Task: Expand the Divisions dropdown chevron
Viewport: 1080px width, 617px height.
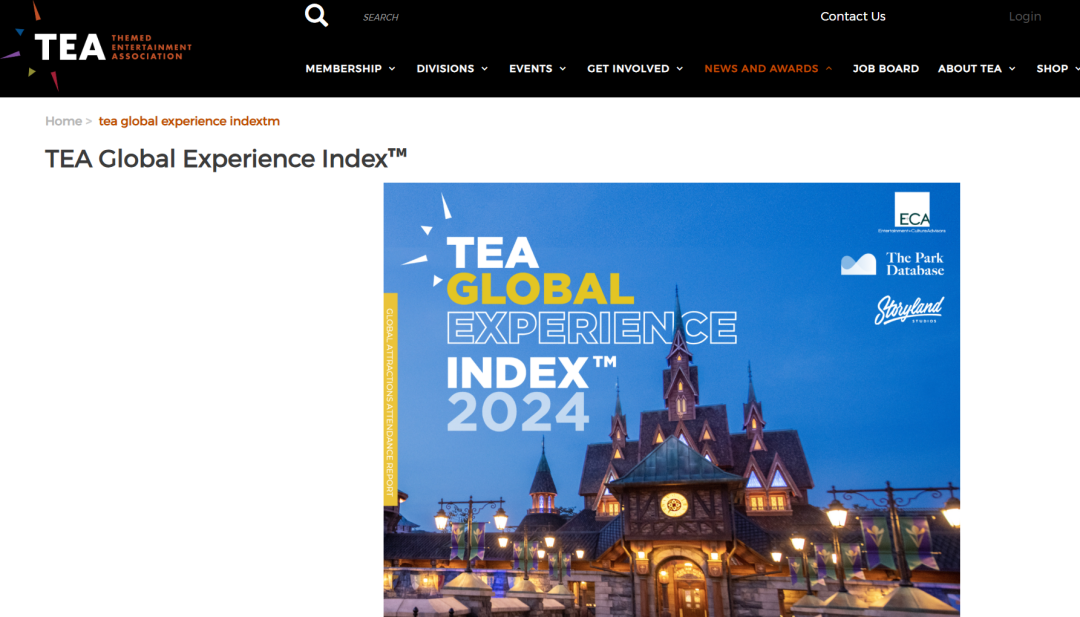Action: (x=484, y=69)
